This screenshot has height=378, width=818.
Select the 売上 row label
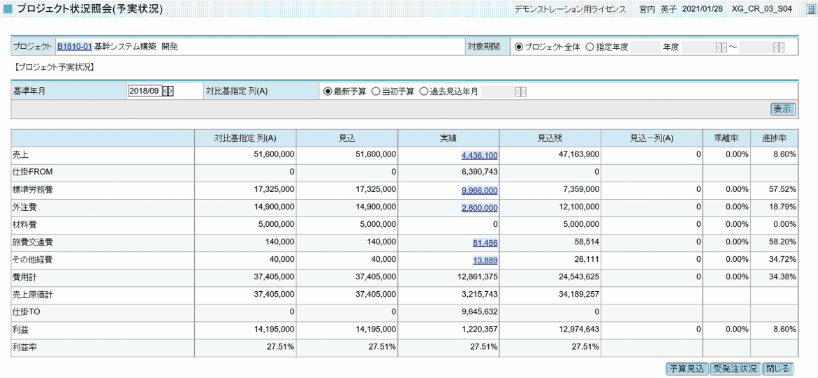tap(20, 155)
